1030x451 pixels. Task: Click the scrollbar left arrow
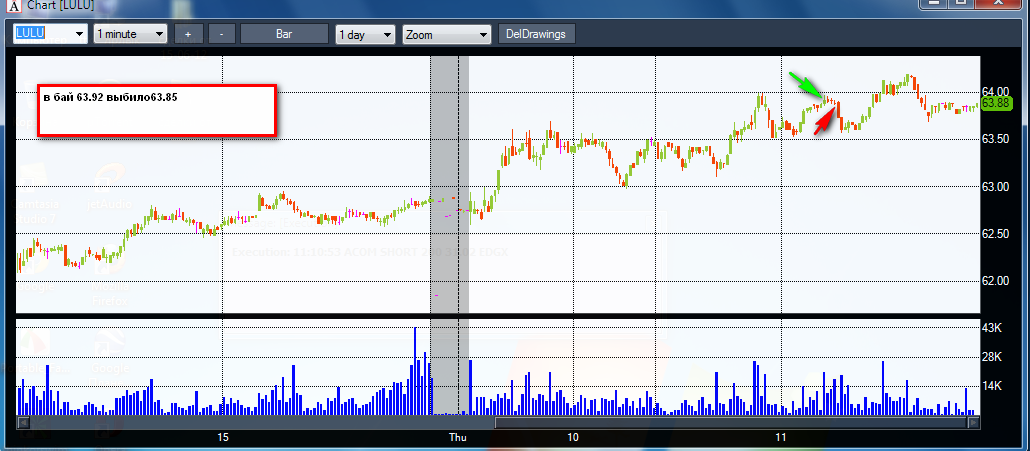coord(22,423)
